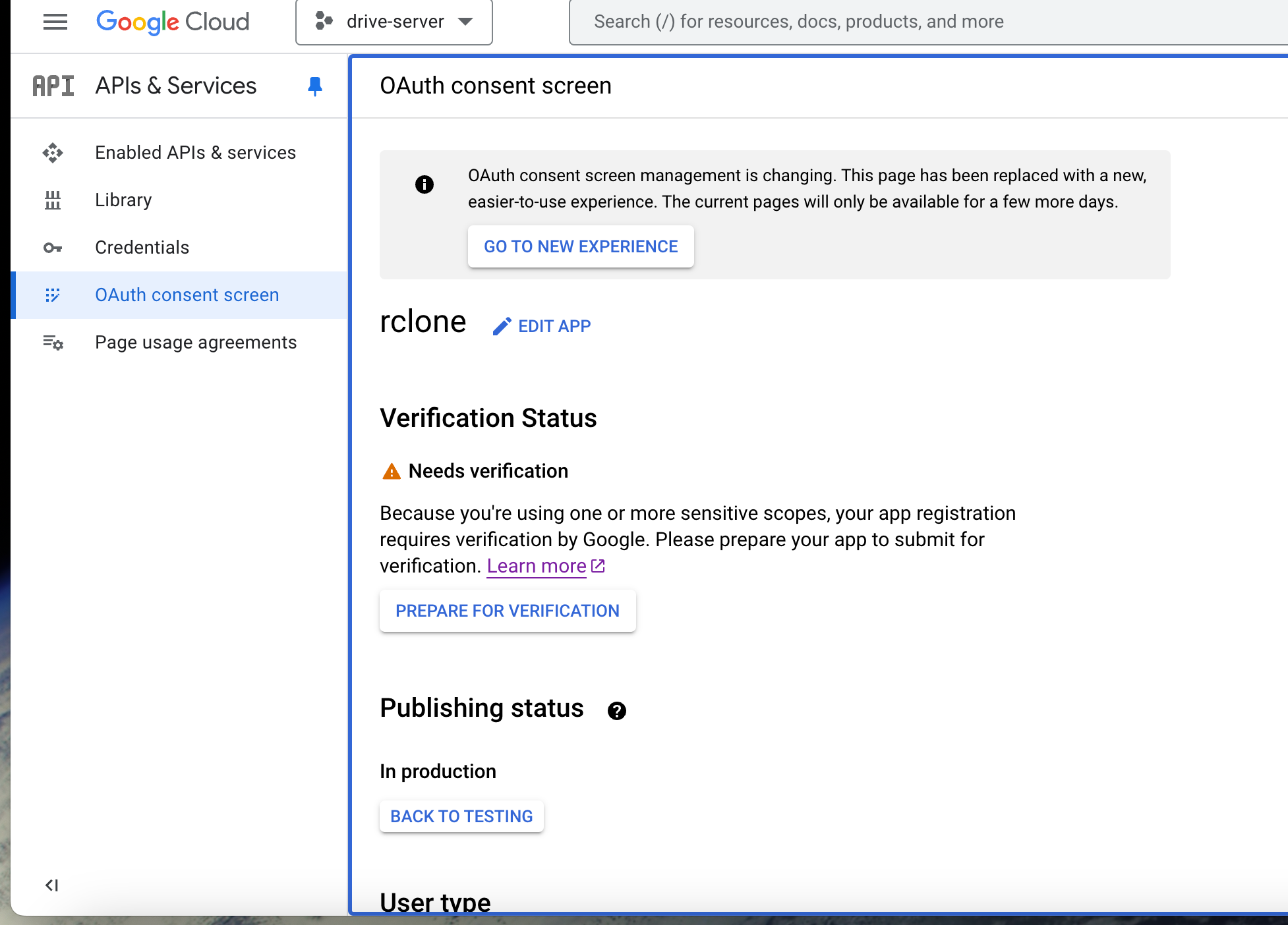Open Publishing status help icon
This screenshot has height=925, width=1288.
pos(617,711)
